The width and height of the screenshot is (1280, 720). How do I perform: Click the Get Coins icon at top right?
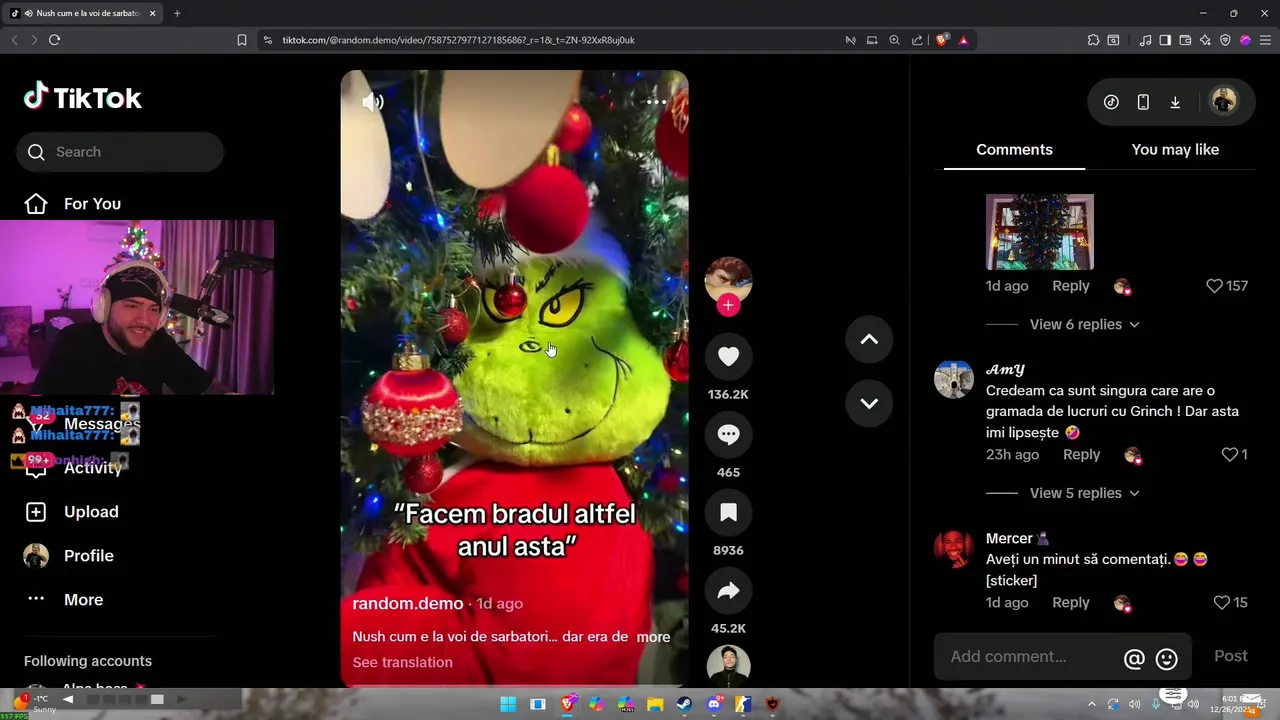(1111, 102)
